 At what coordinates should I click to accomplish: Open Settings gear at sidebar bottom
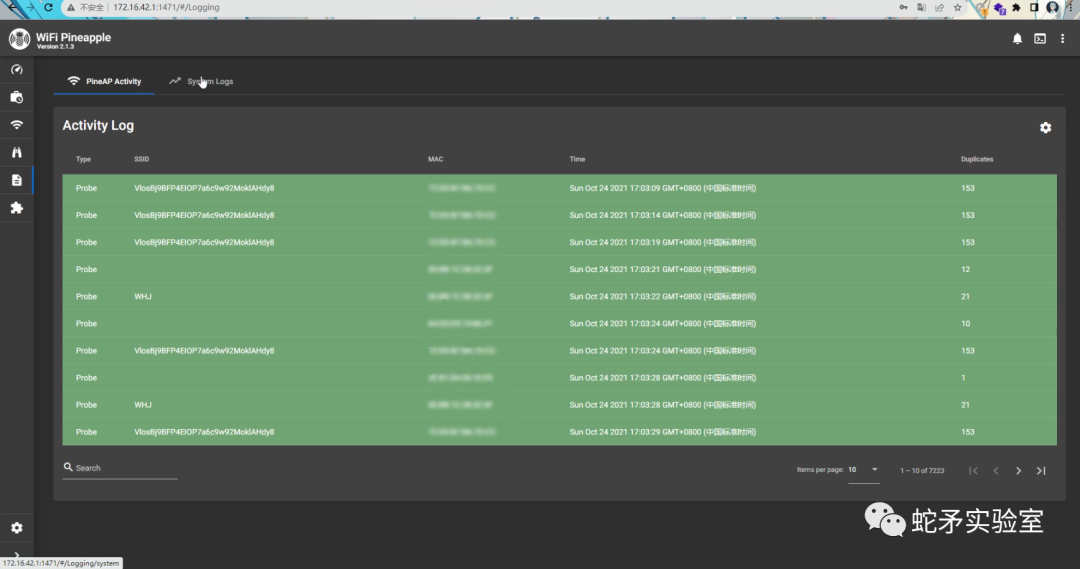(17, 528)
